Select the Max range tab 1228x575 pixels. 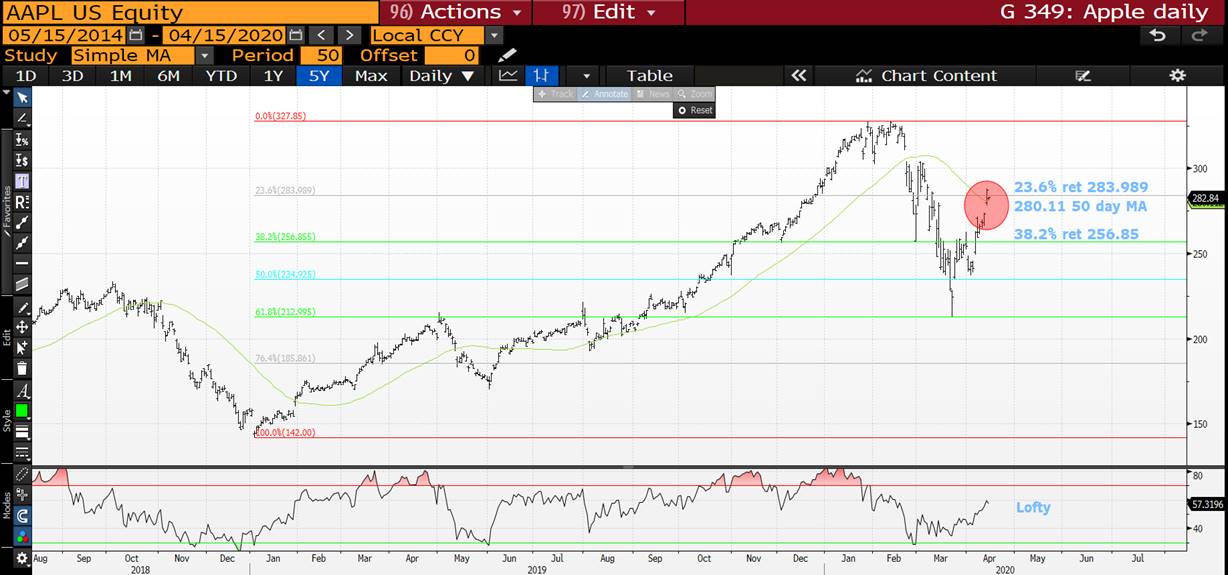[371, 75]
